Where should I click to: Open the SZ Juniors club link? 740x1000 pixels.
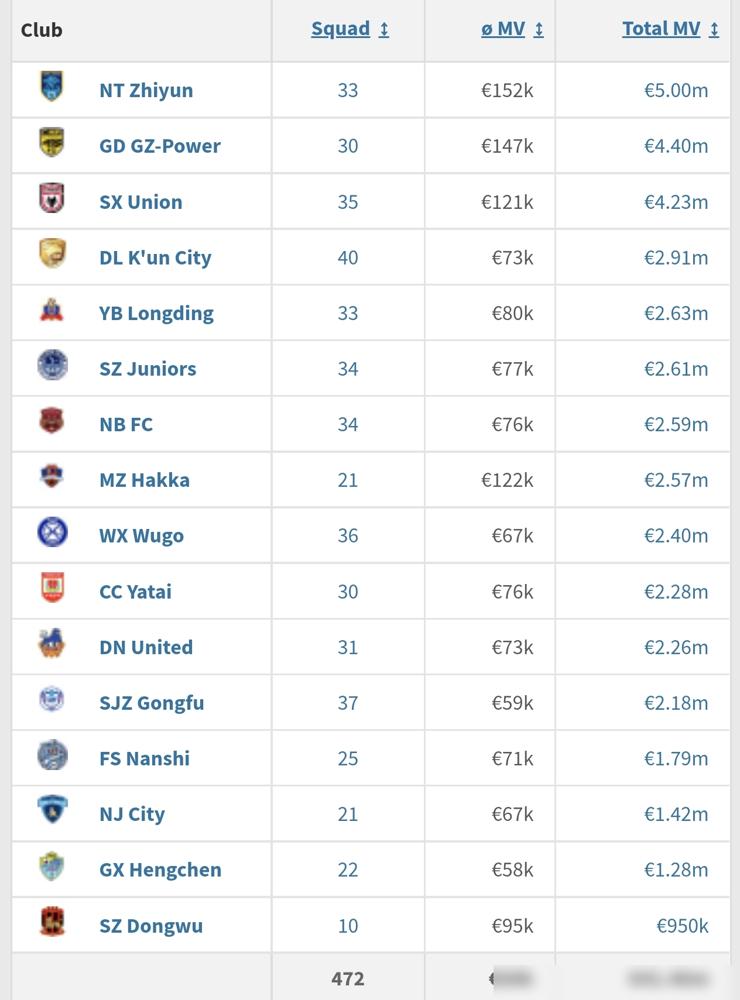coord(147,369)
